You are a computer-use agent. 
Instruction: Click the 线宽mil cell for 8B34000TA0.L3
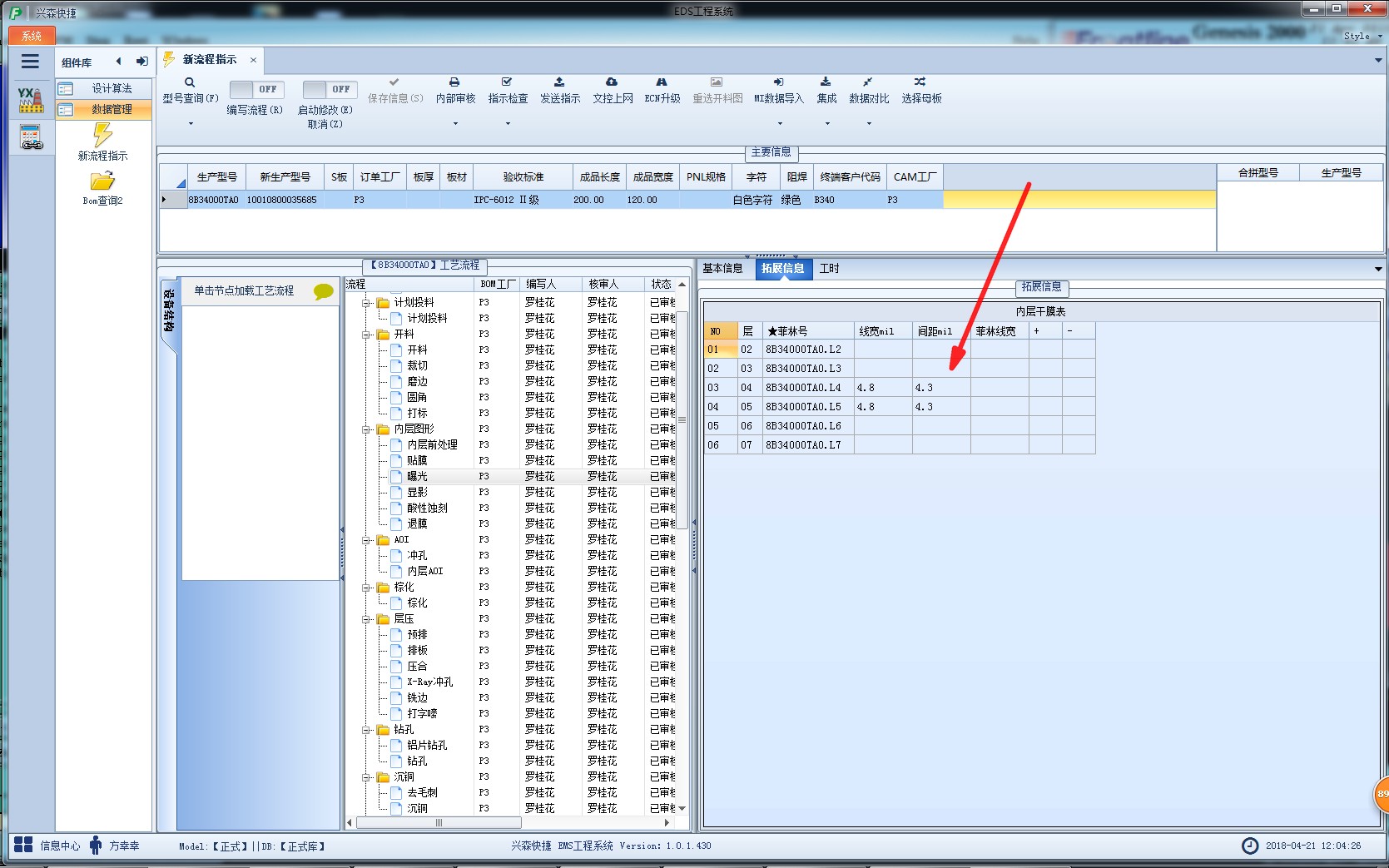[x=883, y=369]
